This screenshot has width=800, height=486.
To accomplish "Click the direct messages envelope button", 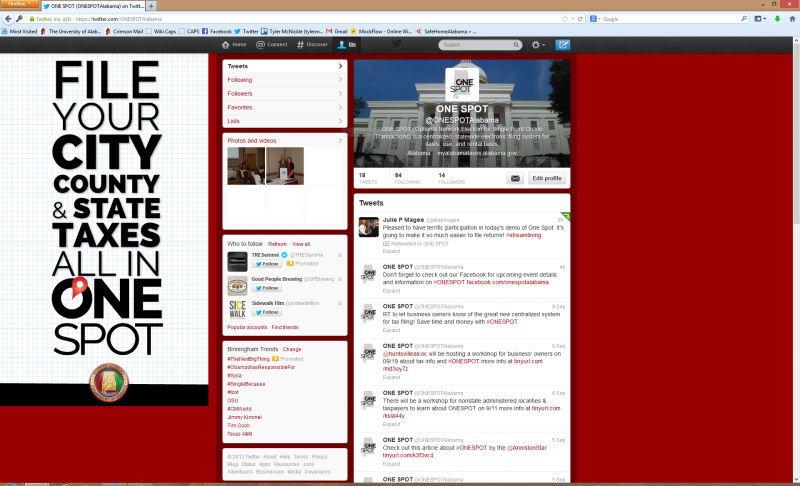I will pos(515,178).
